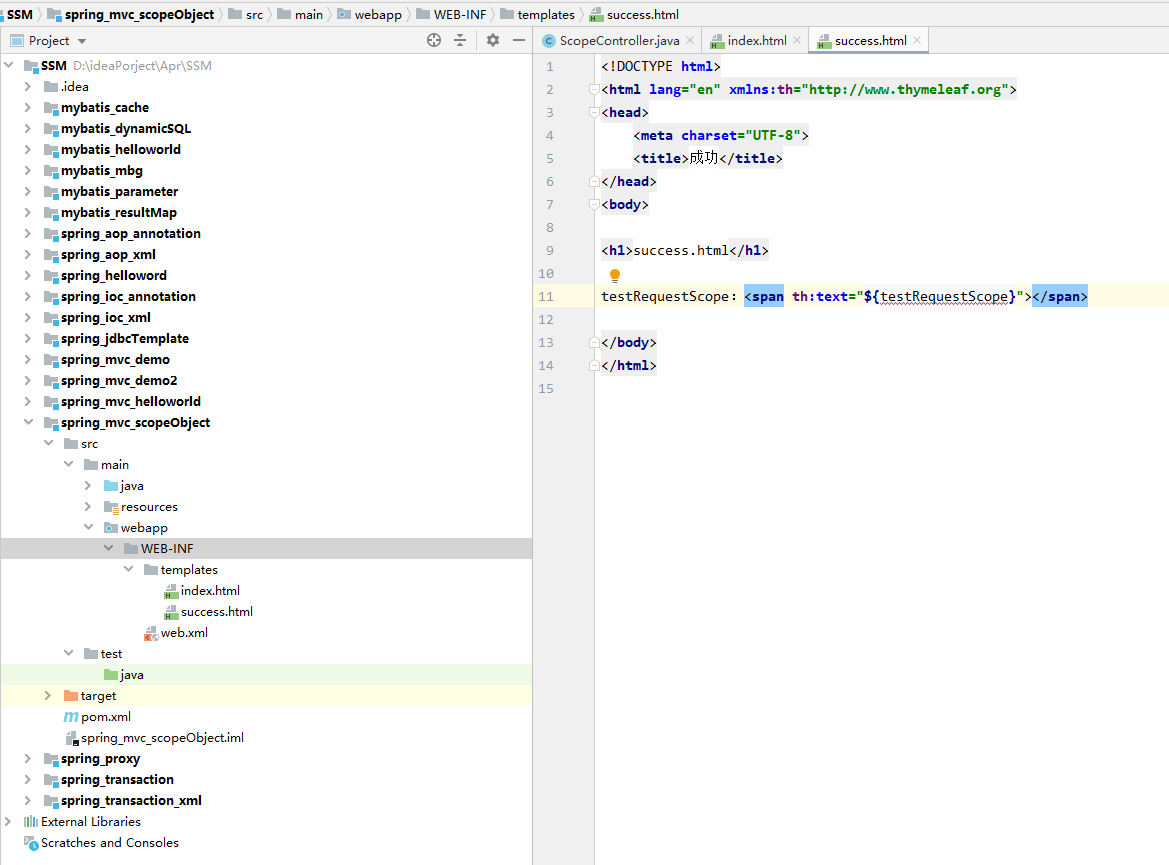Open the Project view dropdown
The image size is (1169, 865).
click(82, 41)
